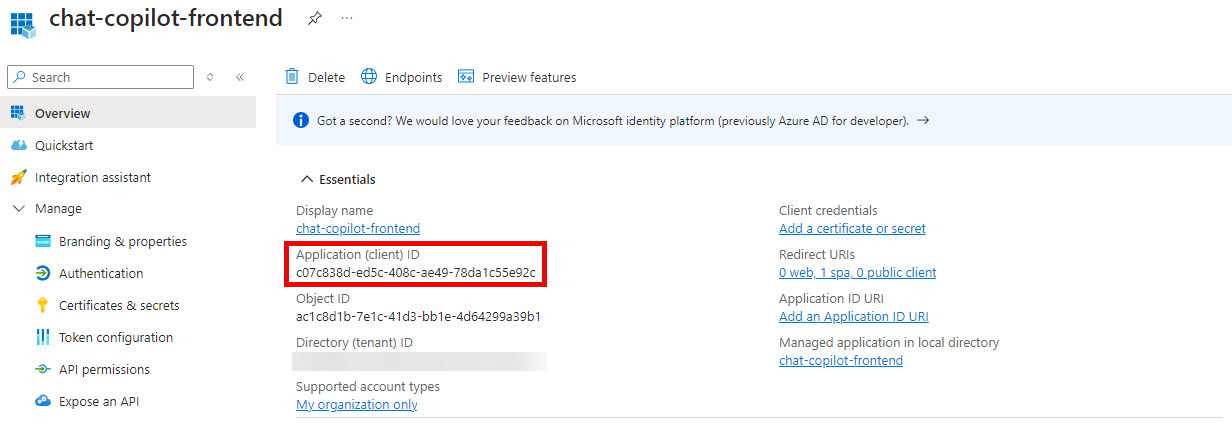
Task: Click Add a certificate or secret link
Action: coord(852,228)
